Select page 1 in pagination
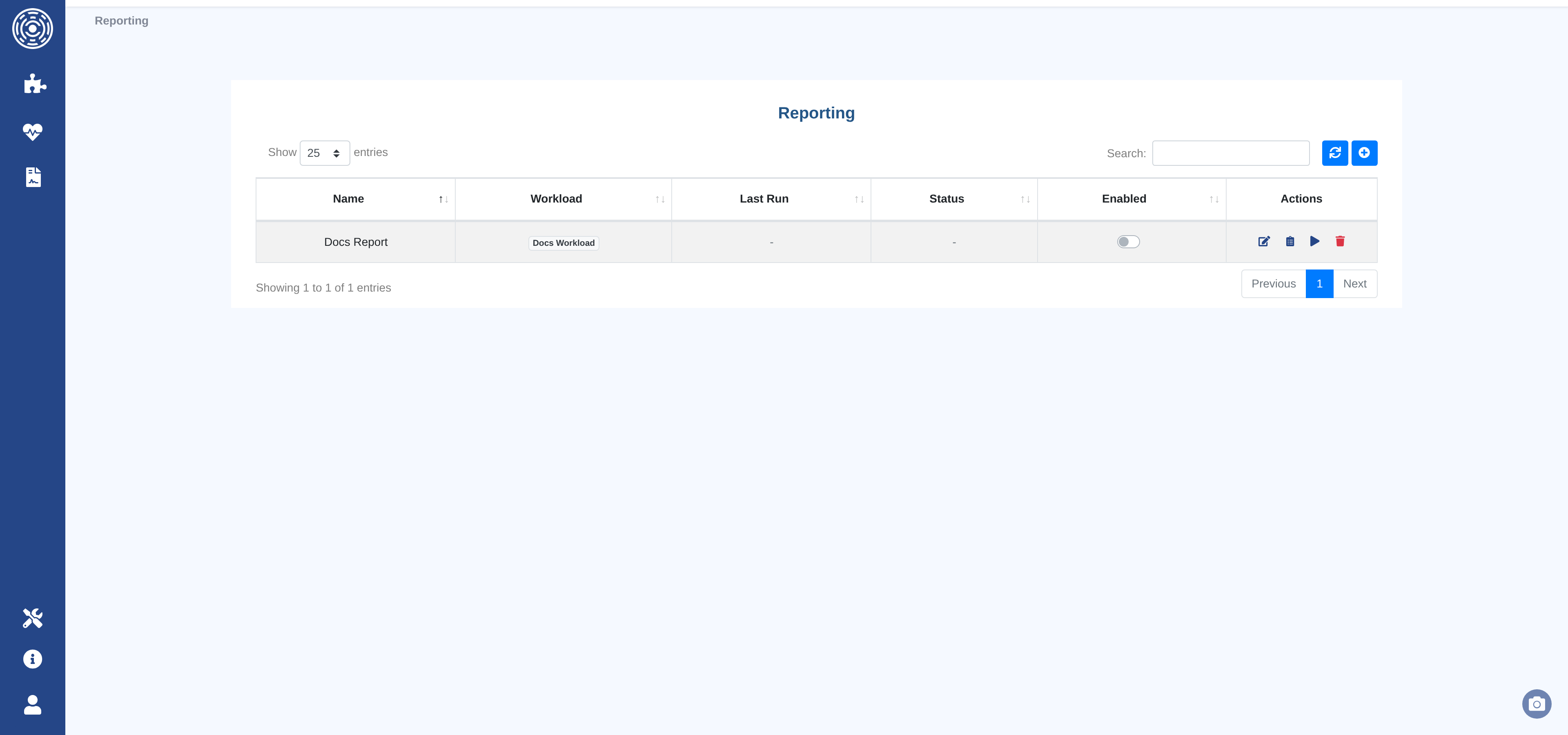1568x735 pixels. click(x=1319, y=283)
